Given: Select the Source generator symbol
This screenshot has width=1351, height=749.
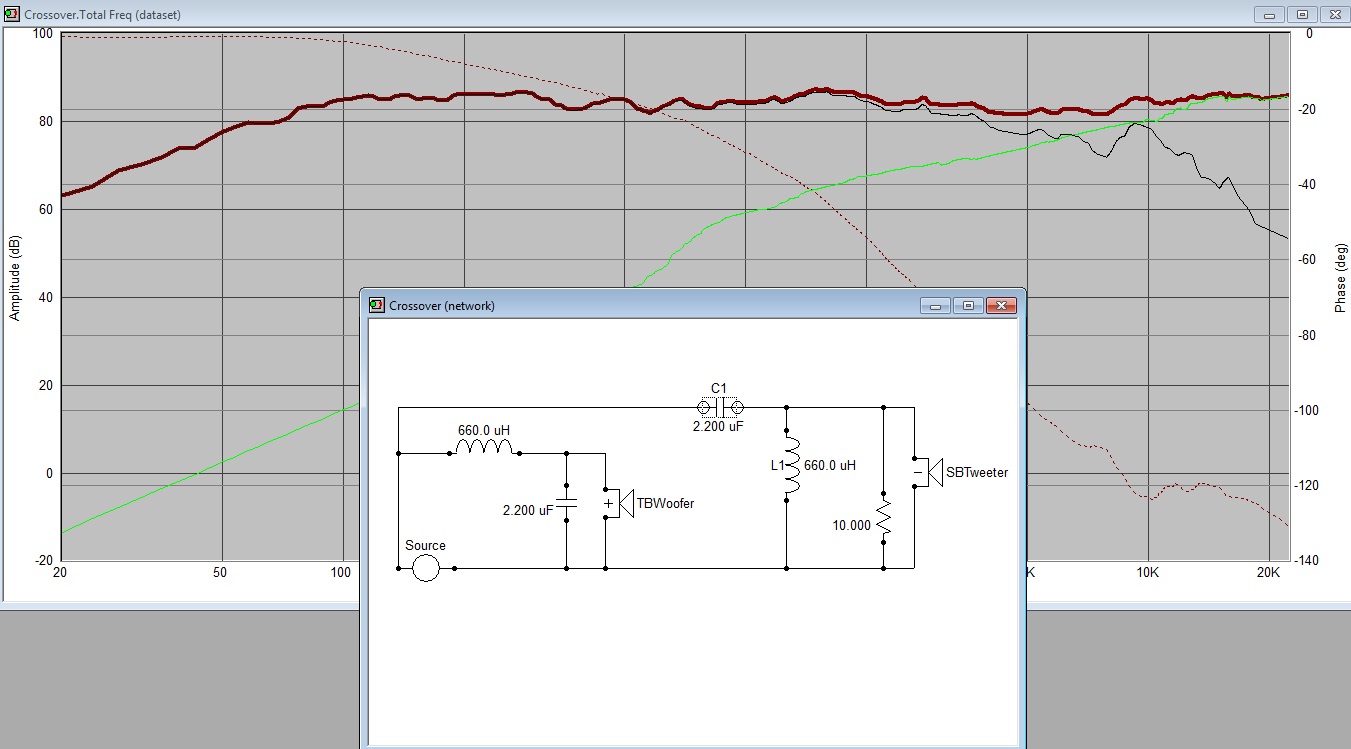Looking at the screenshot, I should tap(426, 568).
